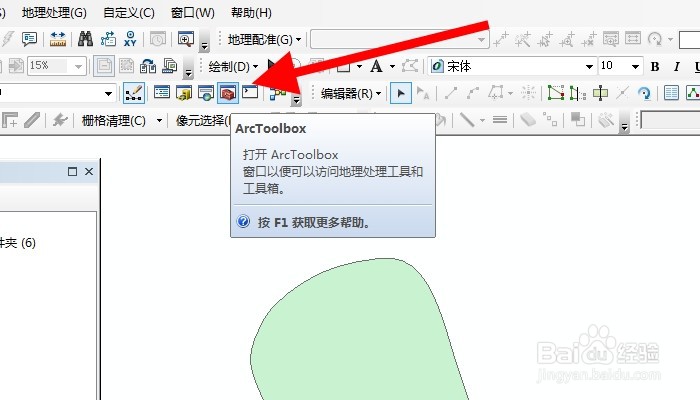Open the Catalog window

click(x=183, y=93)
